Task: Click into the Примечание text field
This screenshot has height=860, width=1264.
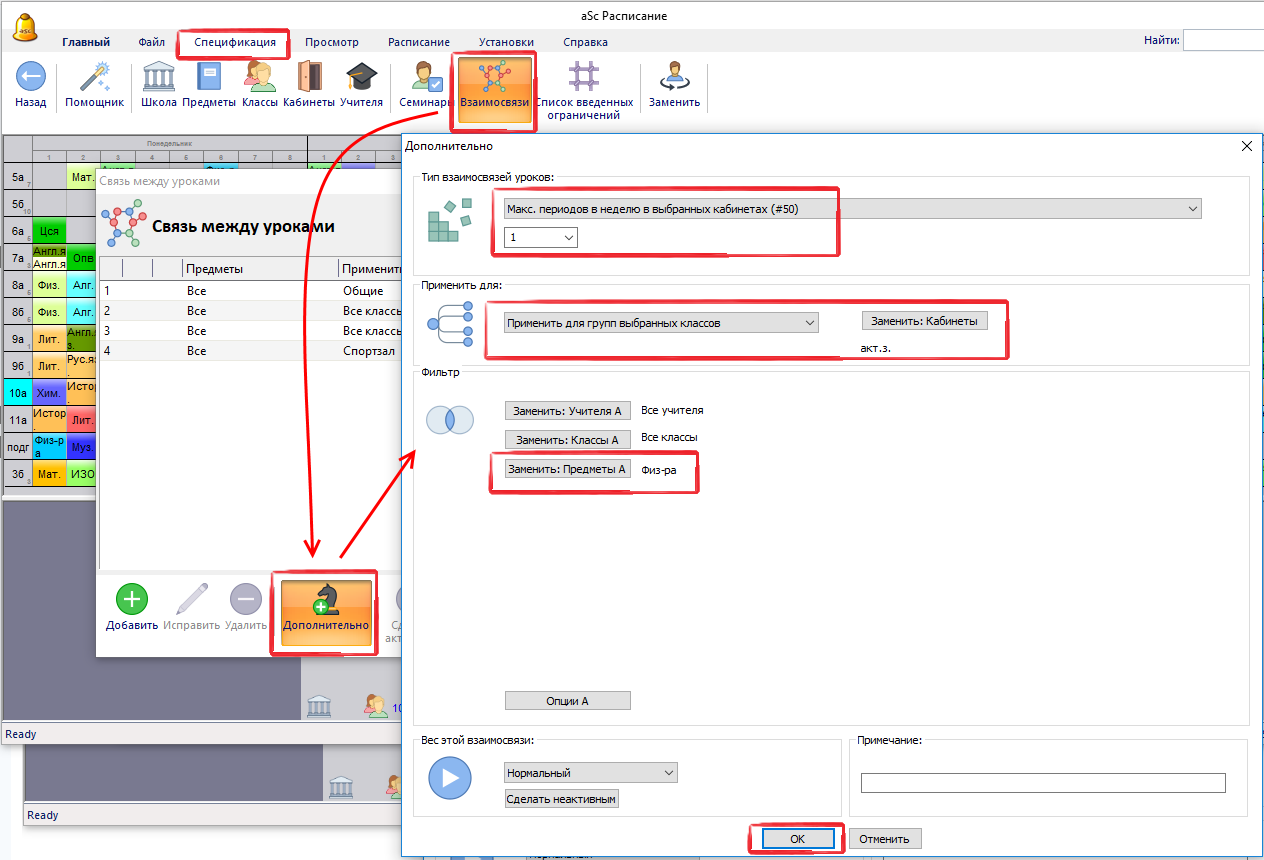Action: click(x=1043, y=783)
